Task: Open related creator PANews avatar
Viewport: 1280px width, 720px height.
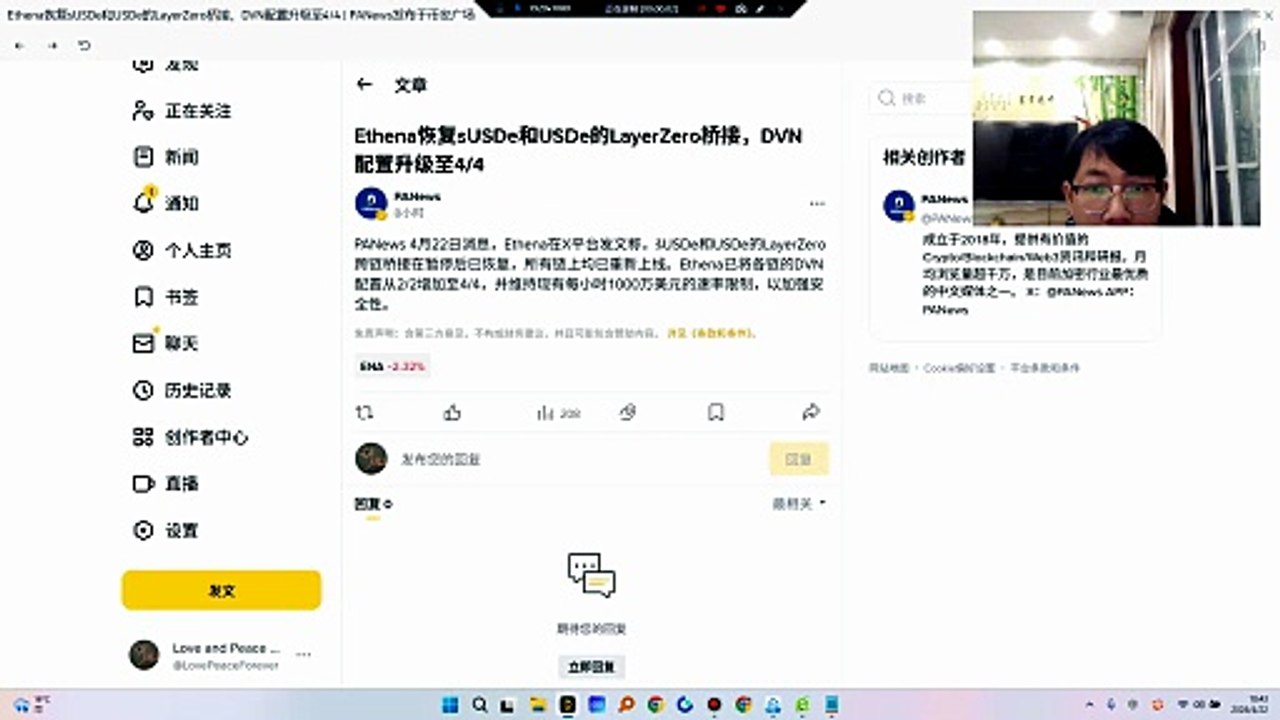Action: tap(899, 205)
